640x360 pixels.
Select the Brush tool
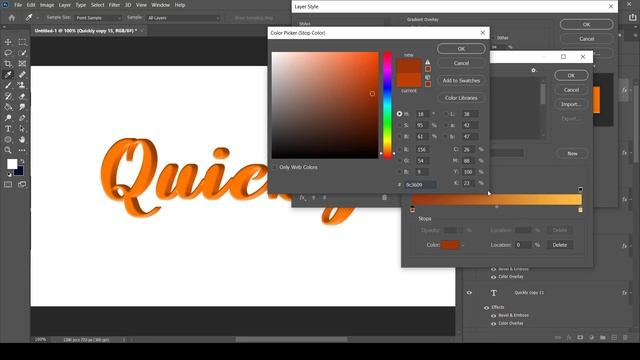tap(8, 85)
